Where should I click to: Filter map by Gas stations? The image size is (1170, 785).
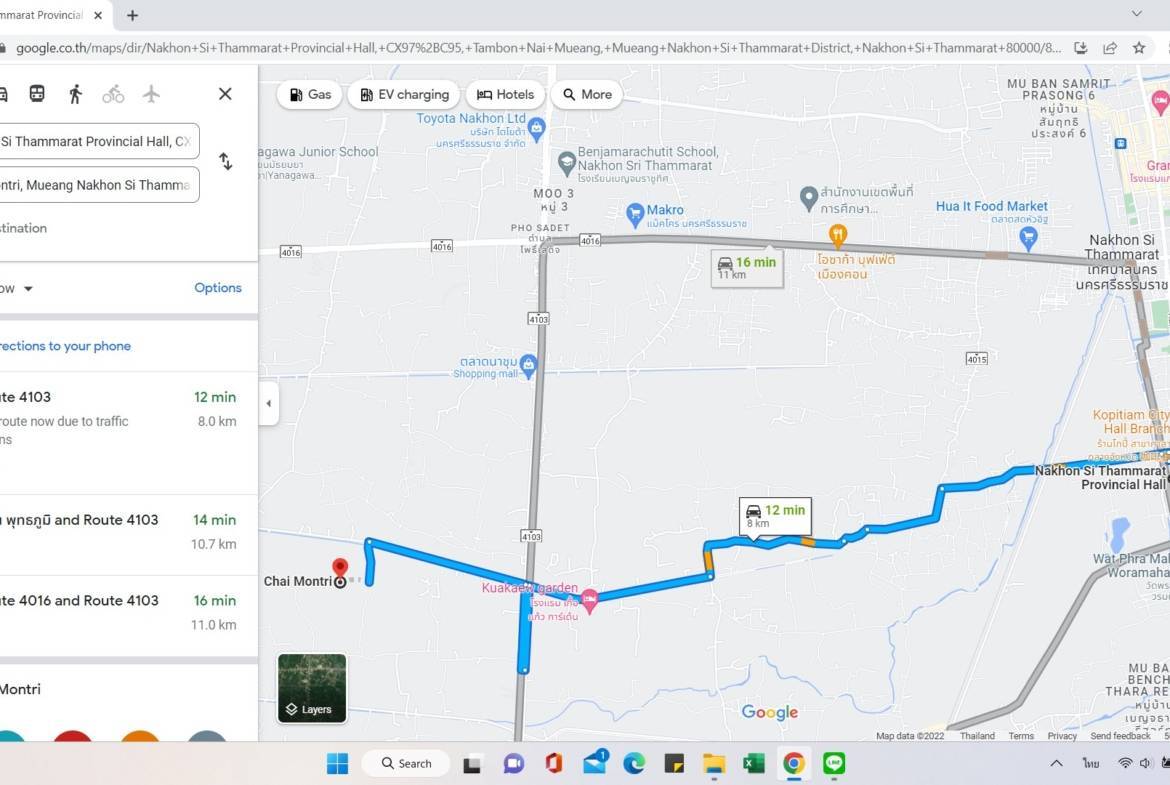tap(309, 95)
